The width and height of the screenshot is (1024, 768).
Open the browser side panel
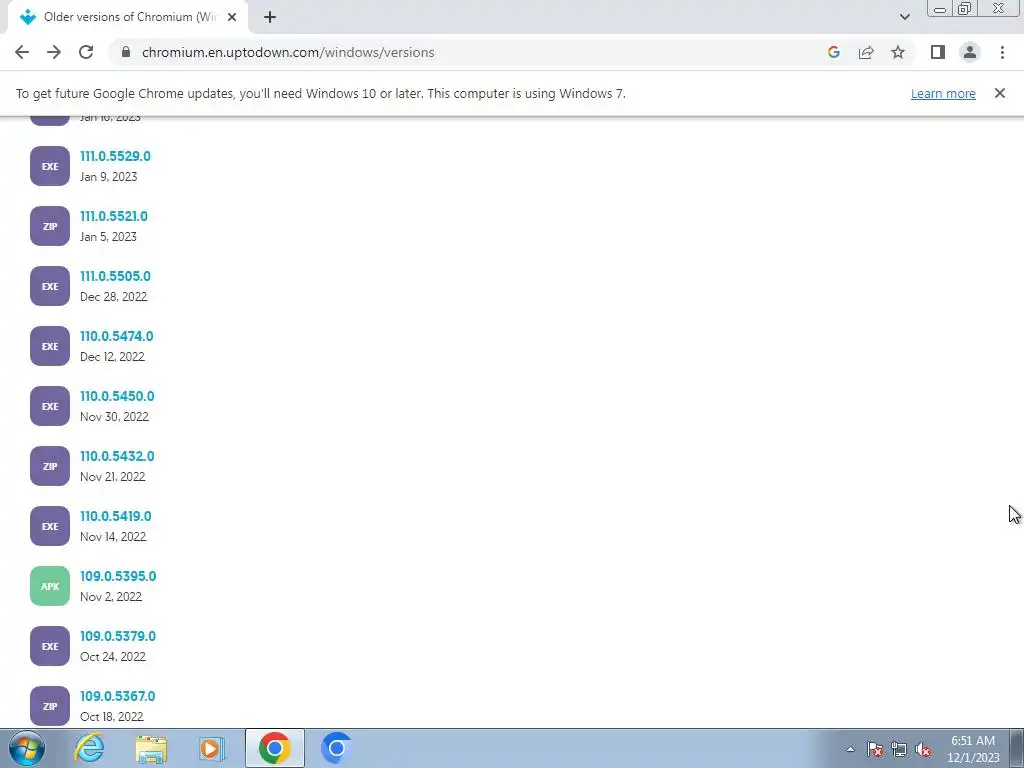[x=938, y=52]
